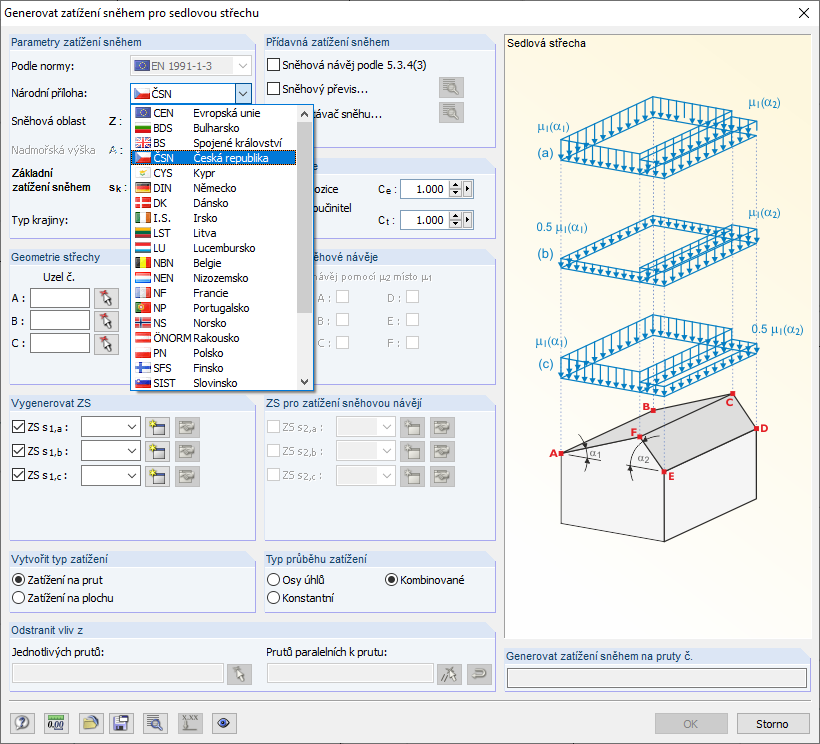Viewport: 820px width, 744px height.
Task: Select Zatížení na plochu radio button
Action: 18,598
